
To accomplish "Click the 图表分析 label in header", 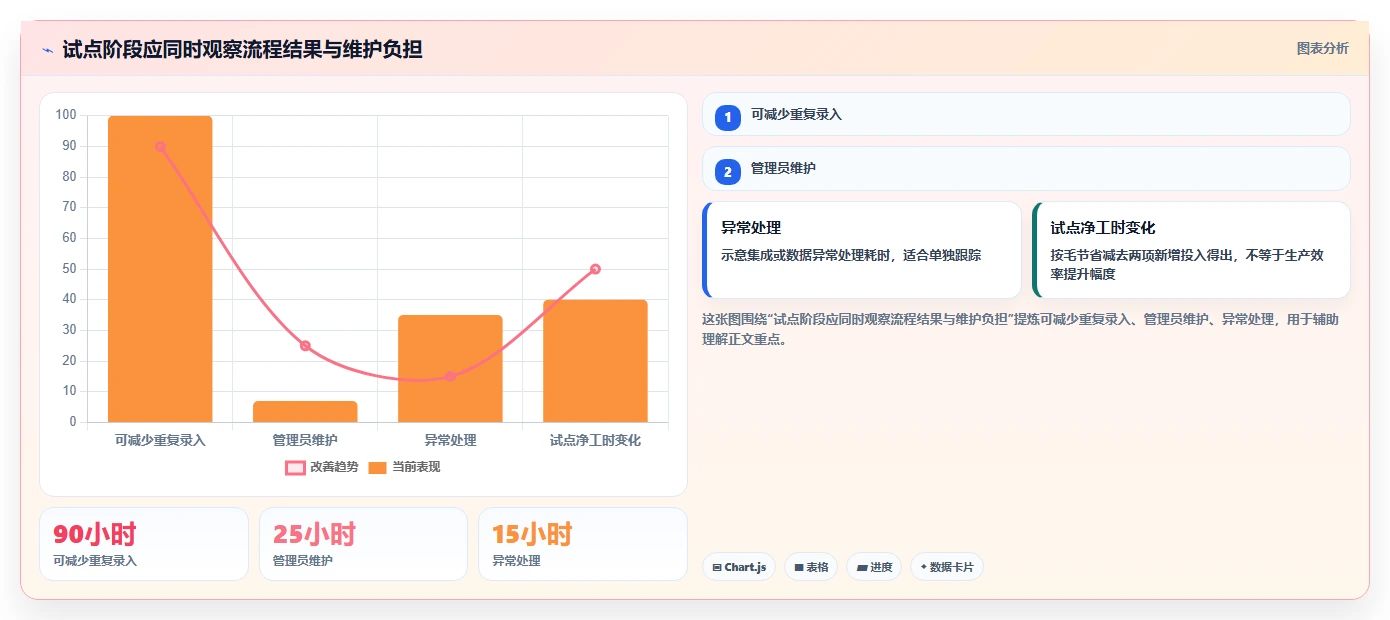I will 1322,48.
